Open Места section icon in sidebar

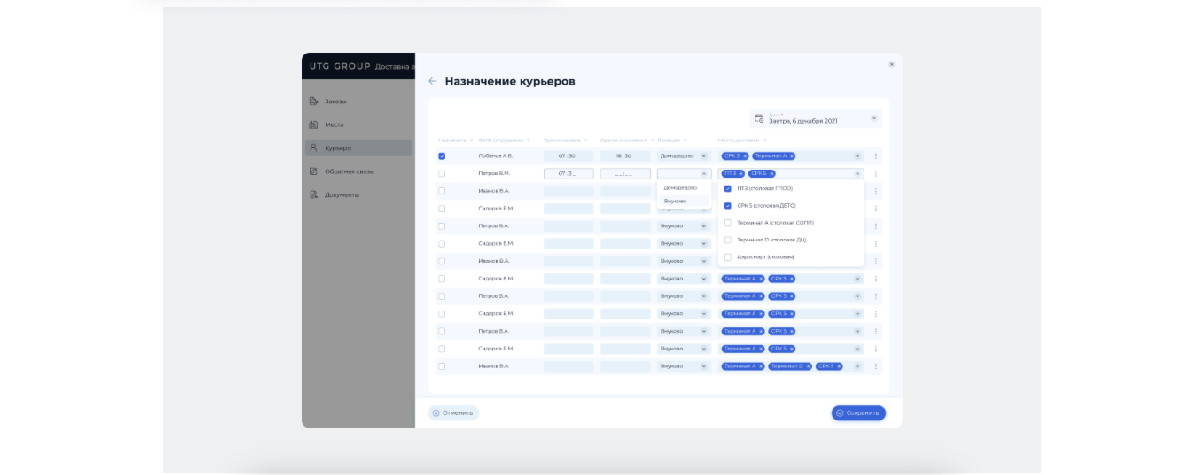tap(313, 124)
